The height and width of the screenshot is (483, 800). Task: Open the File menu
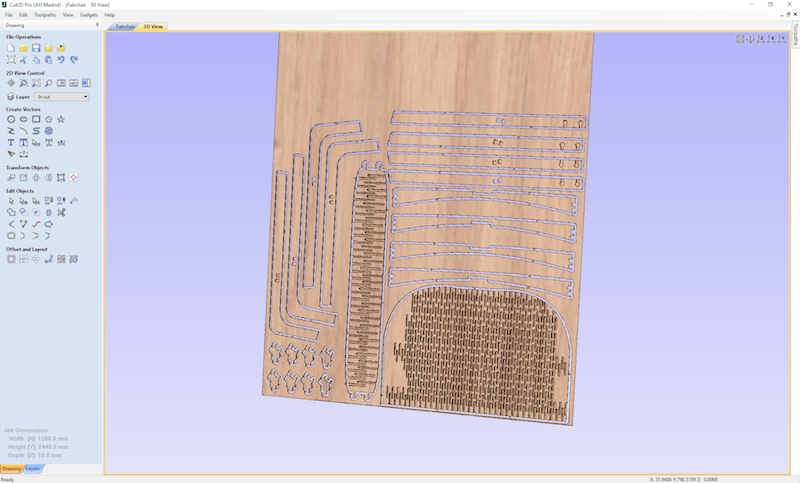(9, 15)
